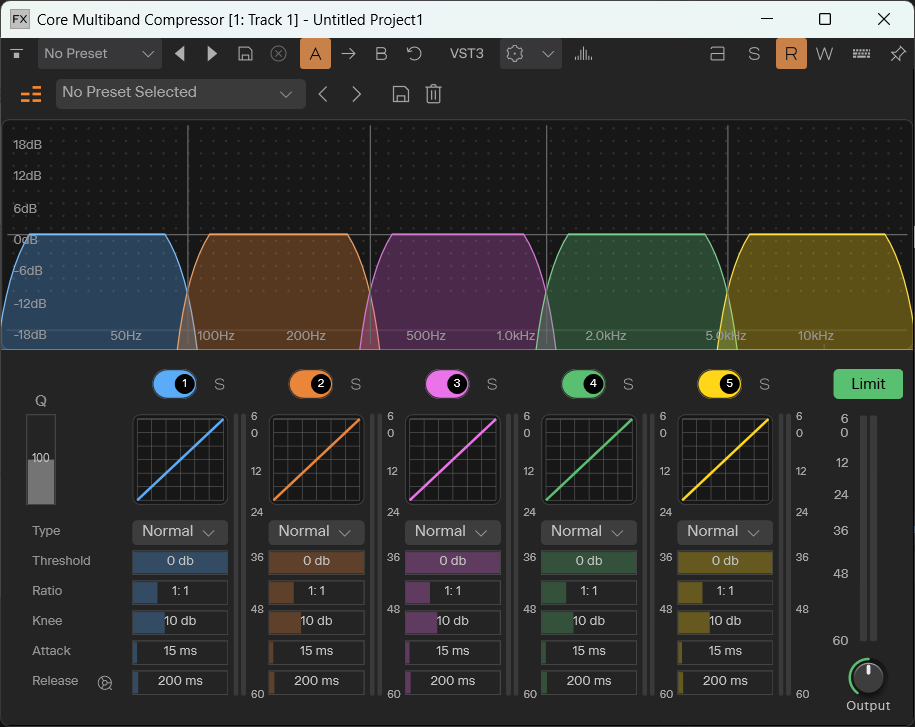This screenshot has height=727, width=915.
Task: Pin the plugin window with pushpin icon
Action: click(x=897, y=54)
